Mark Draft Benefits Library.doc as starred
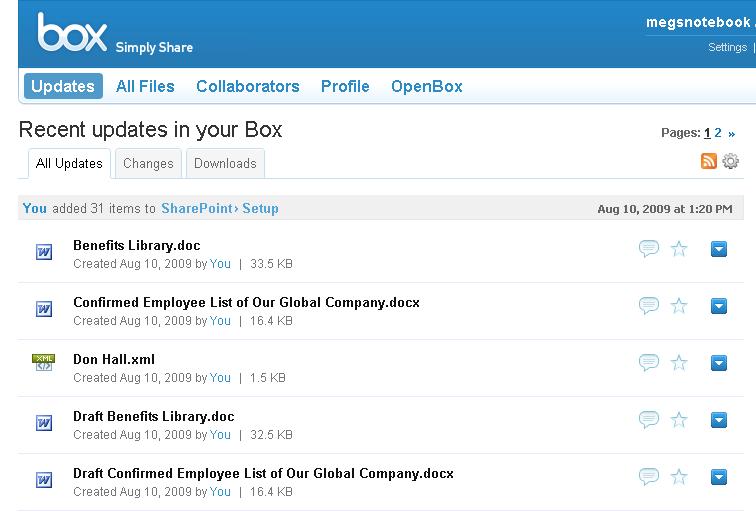 [679, 420]
